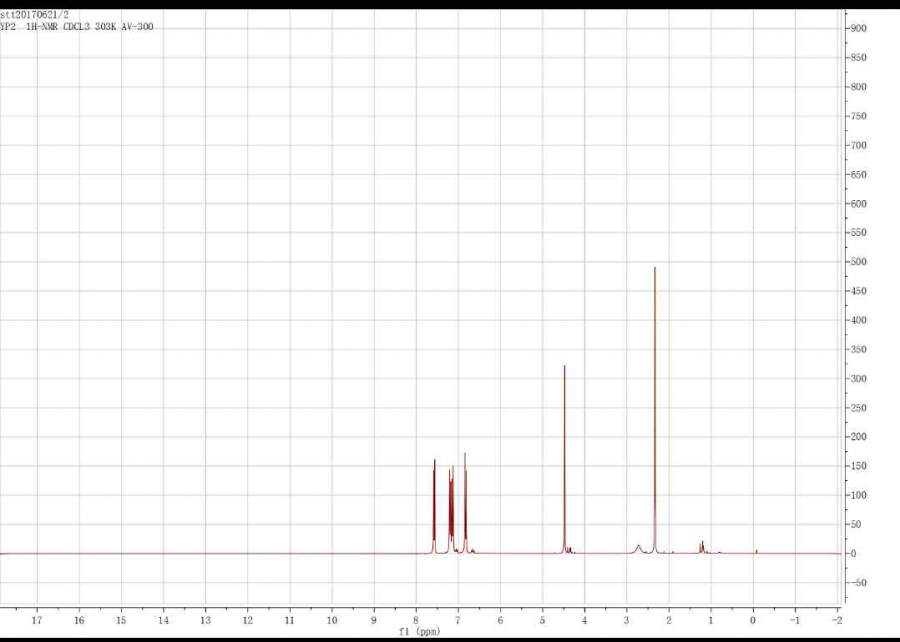900x642 pixels.
Task: Click the 800 intensity axis label
Action: point(859,87)
